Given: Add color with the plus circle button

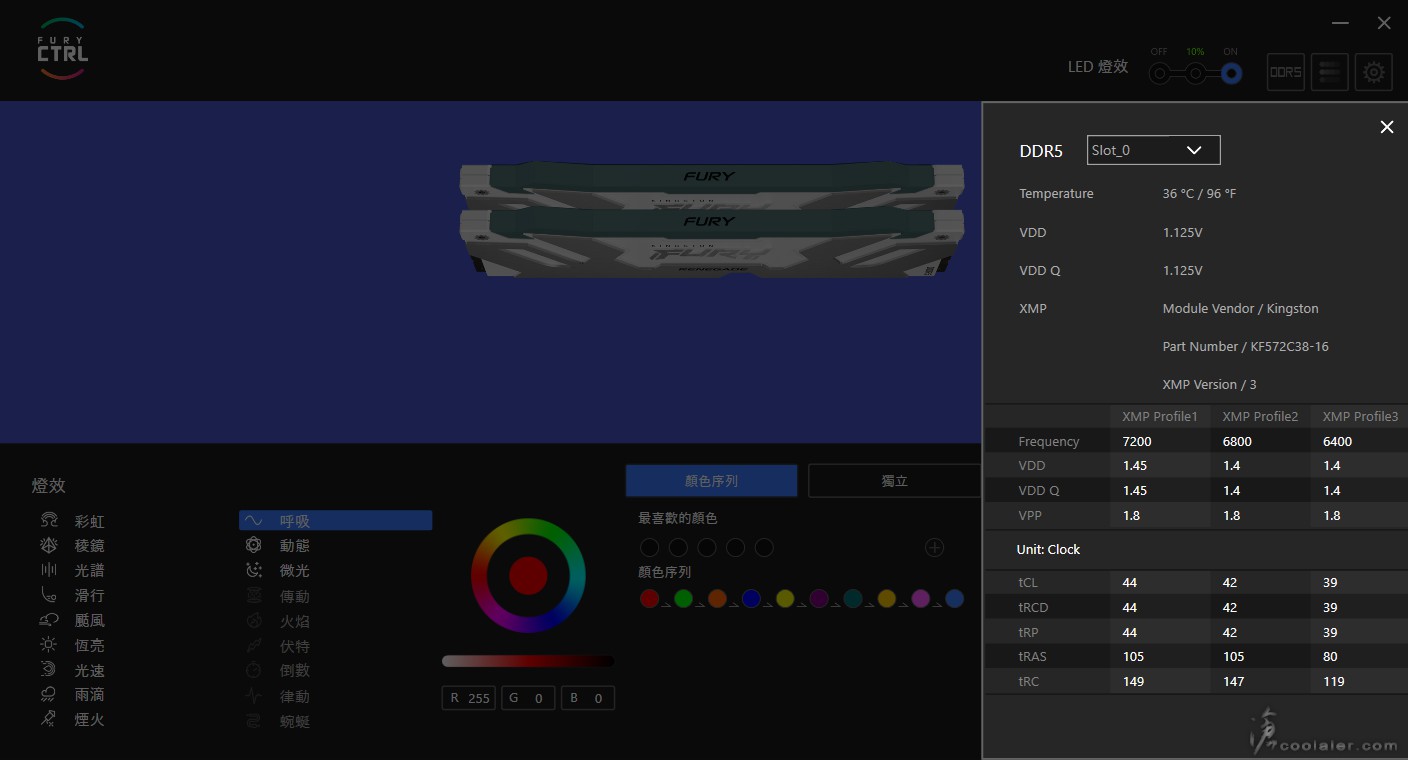Looking at the screenshot, I should [x=934, y=547].
